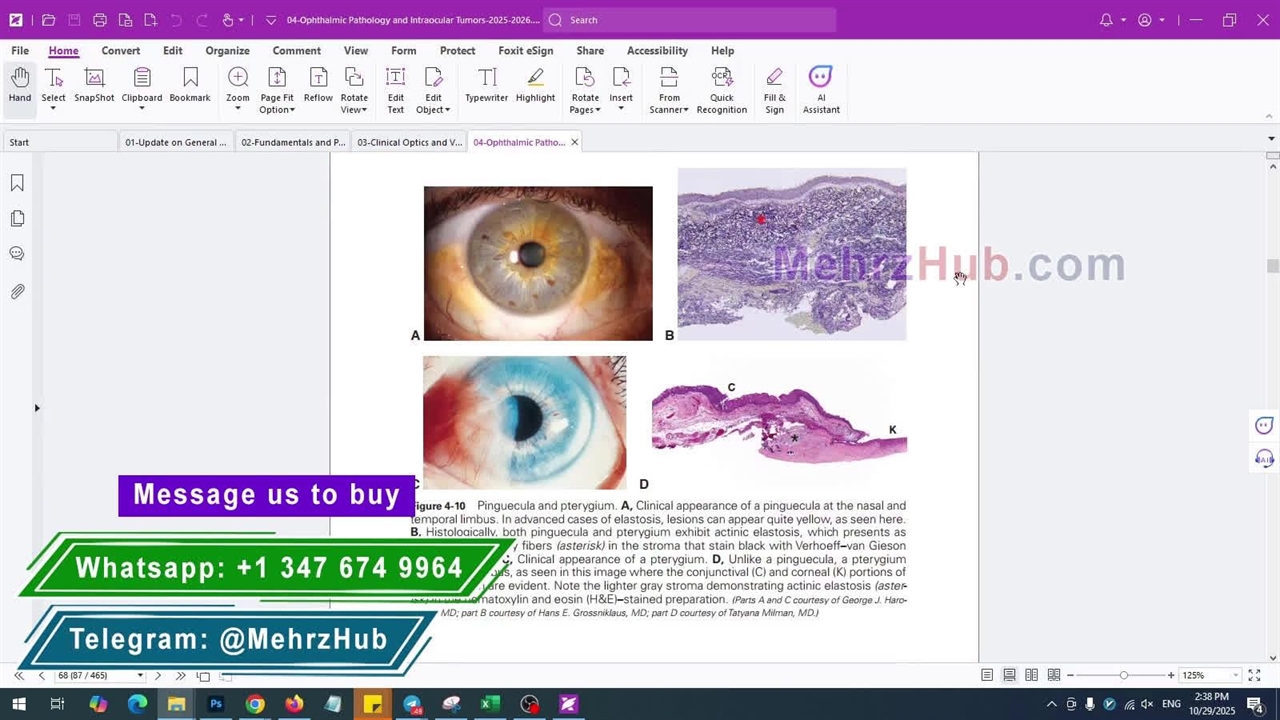Show the Attachments panel paperclip
Viewport: 1280px width, 720px height.
(17, 292)
